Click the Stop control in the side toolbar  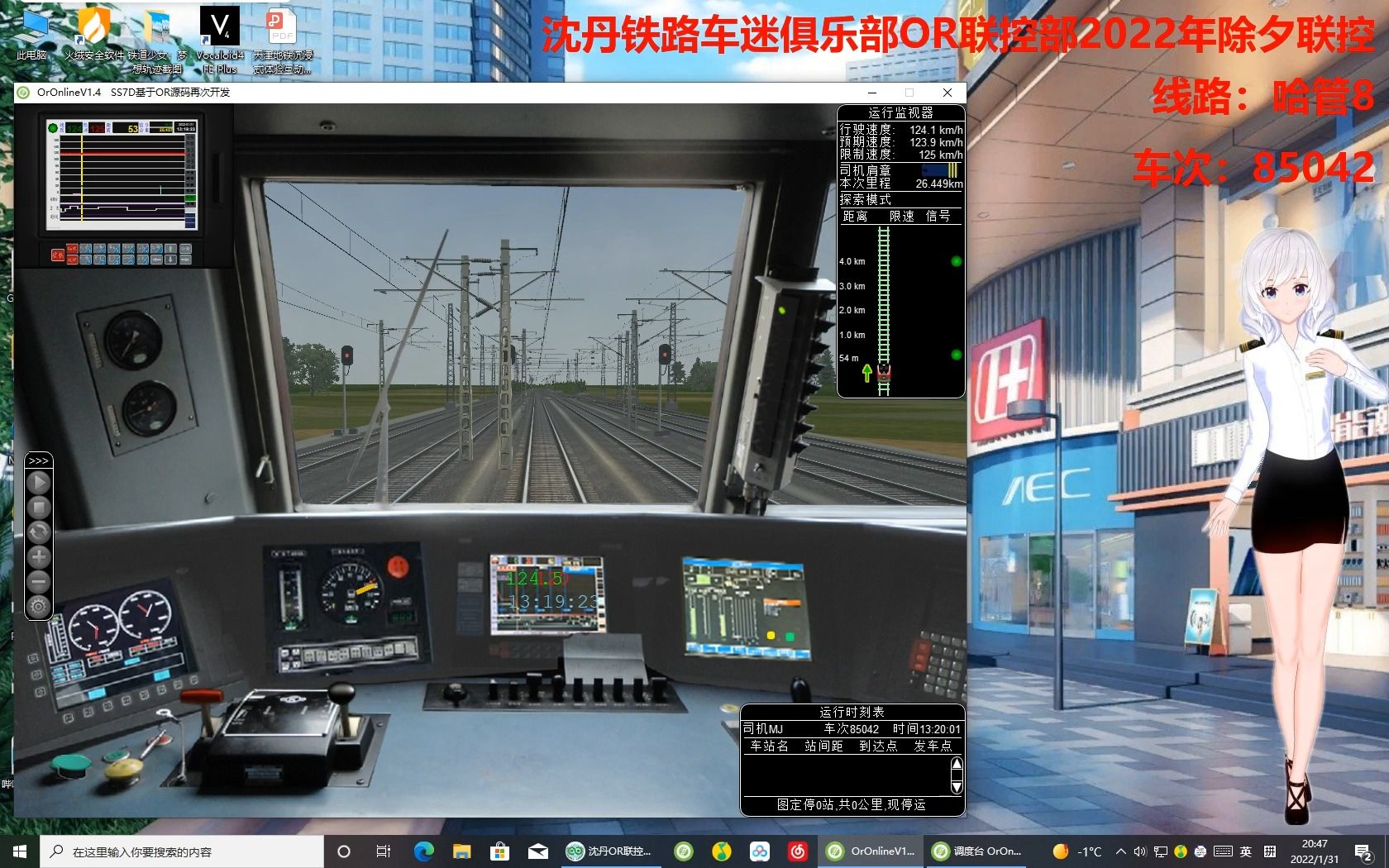[38, 508]
